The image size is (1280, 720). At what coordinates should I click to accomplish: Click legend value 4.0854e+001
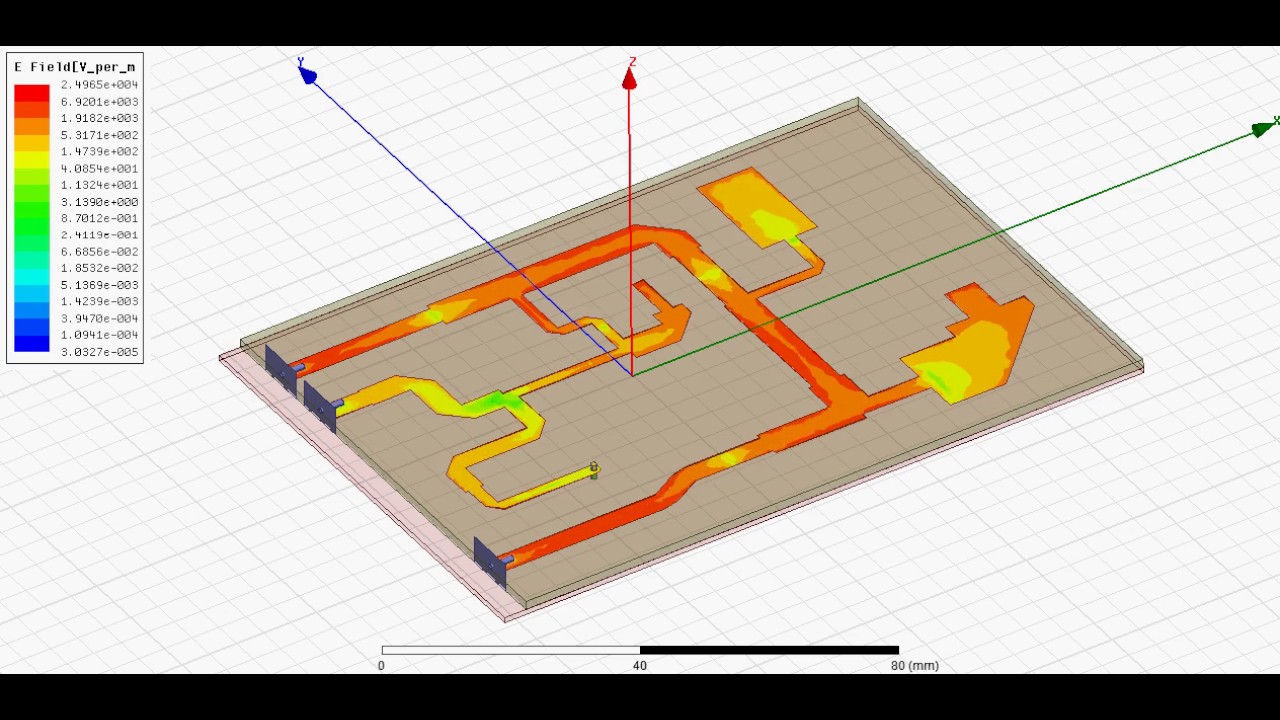[99, 168]
